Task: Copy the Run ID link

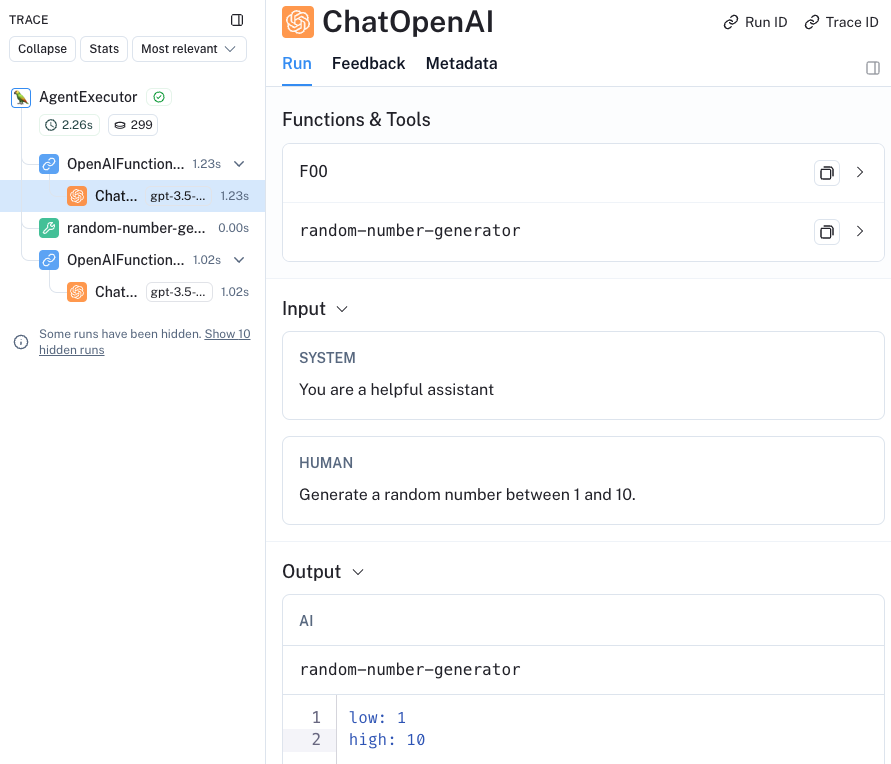Action: tap(755, 22)
